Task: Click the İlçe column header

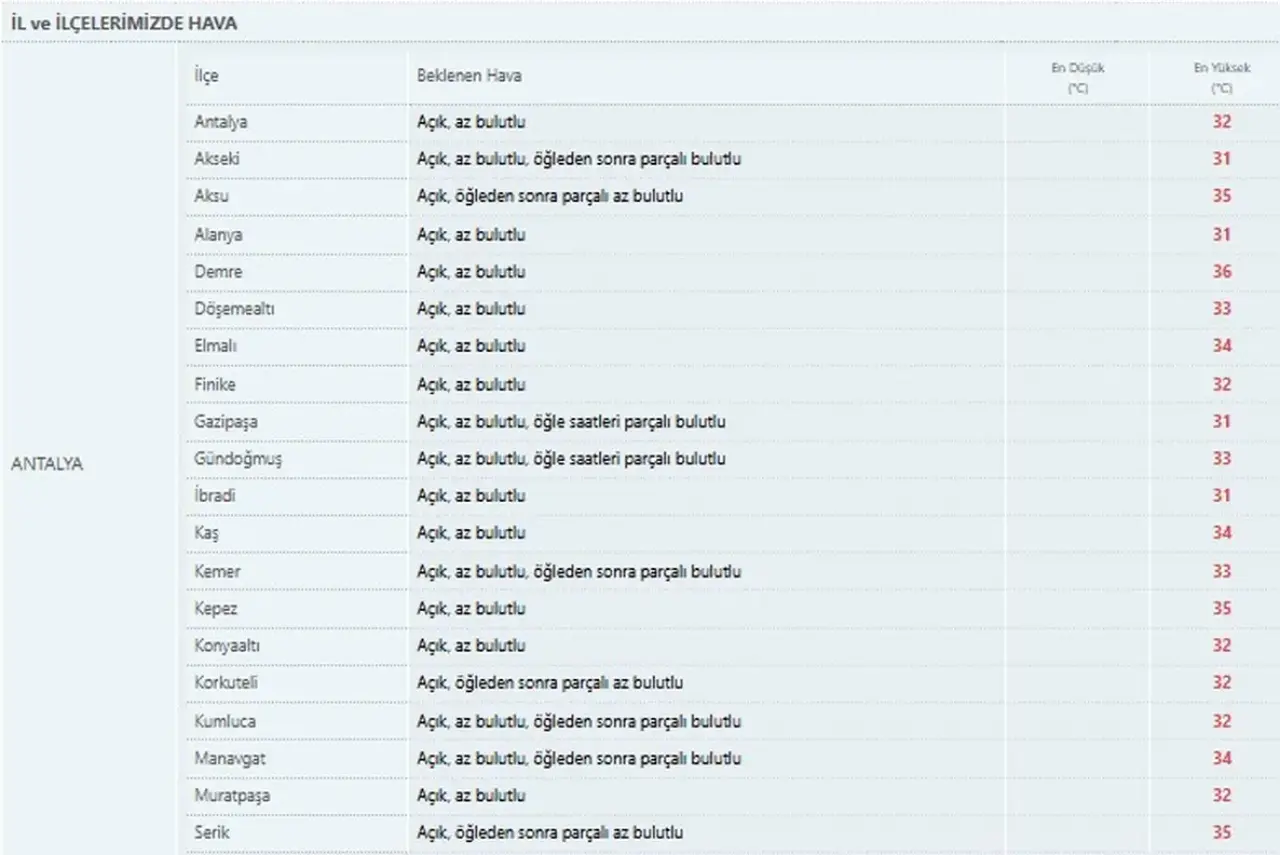Action: (206, 76)
